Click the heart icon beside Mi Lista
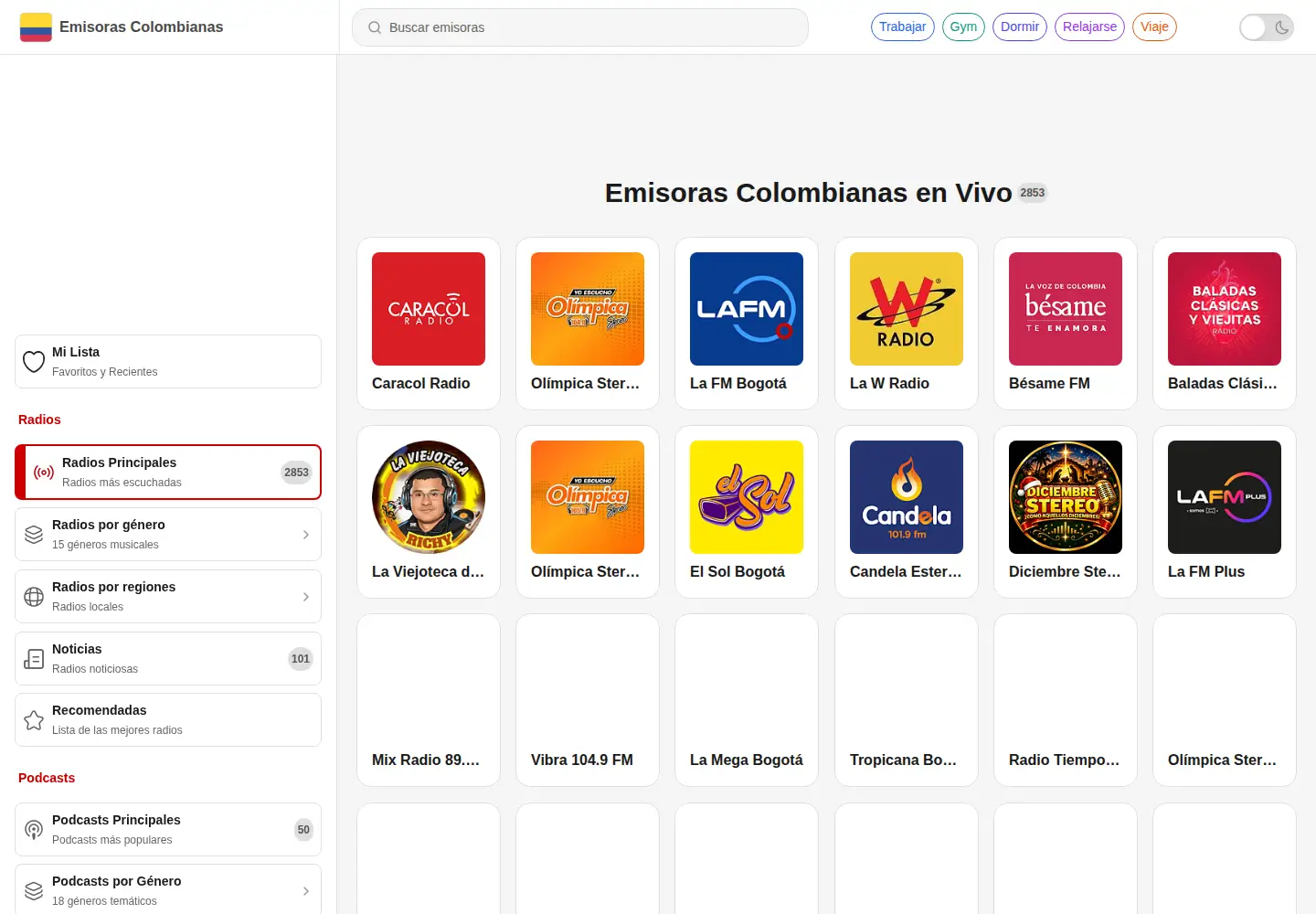 pyautogui.click(x=34, y=362)
